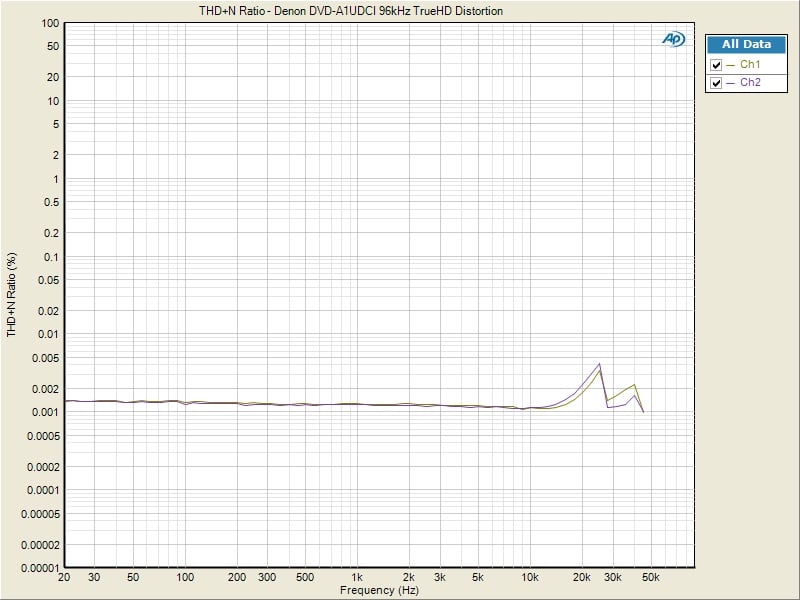
Task: Click the 100 label atop the vertical axis
Action: [50, 23]
